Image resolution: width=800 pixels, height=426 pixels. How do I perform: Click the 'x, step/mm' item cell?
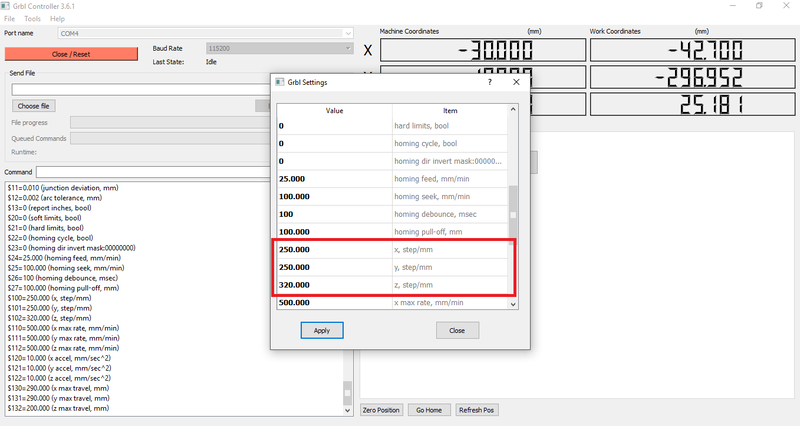click(450, 249)
